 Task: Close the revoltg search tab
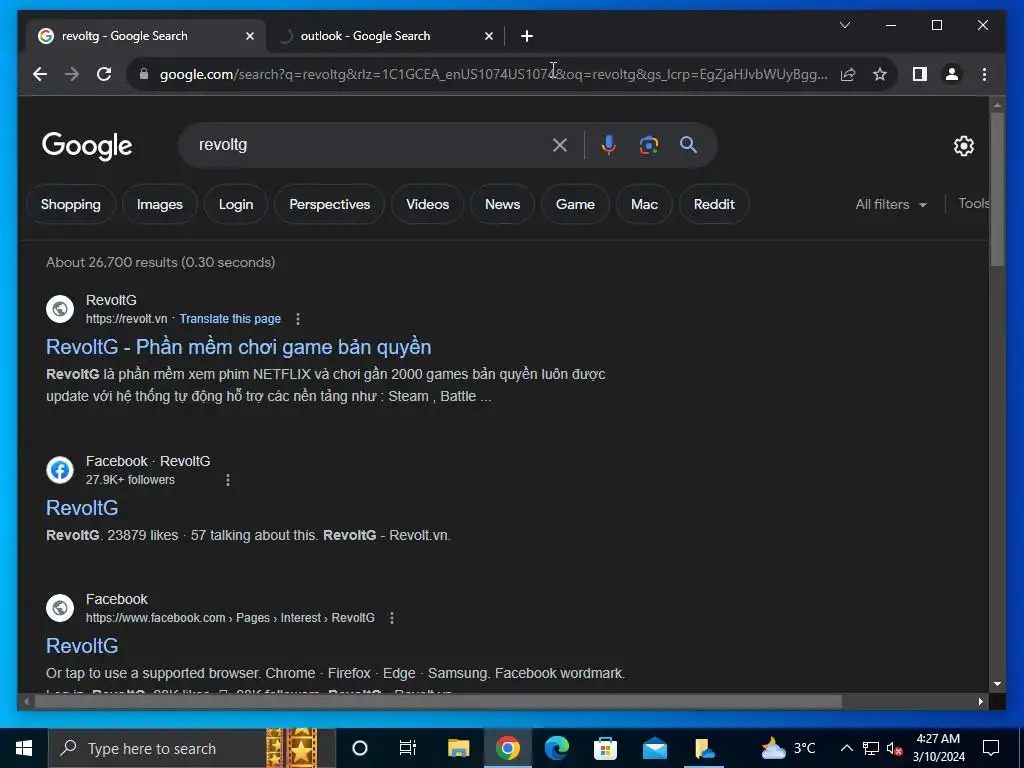tap(249, 36)
